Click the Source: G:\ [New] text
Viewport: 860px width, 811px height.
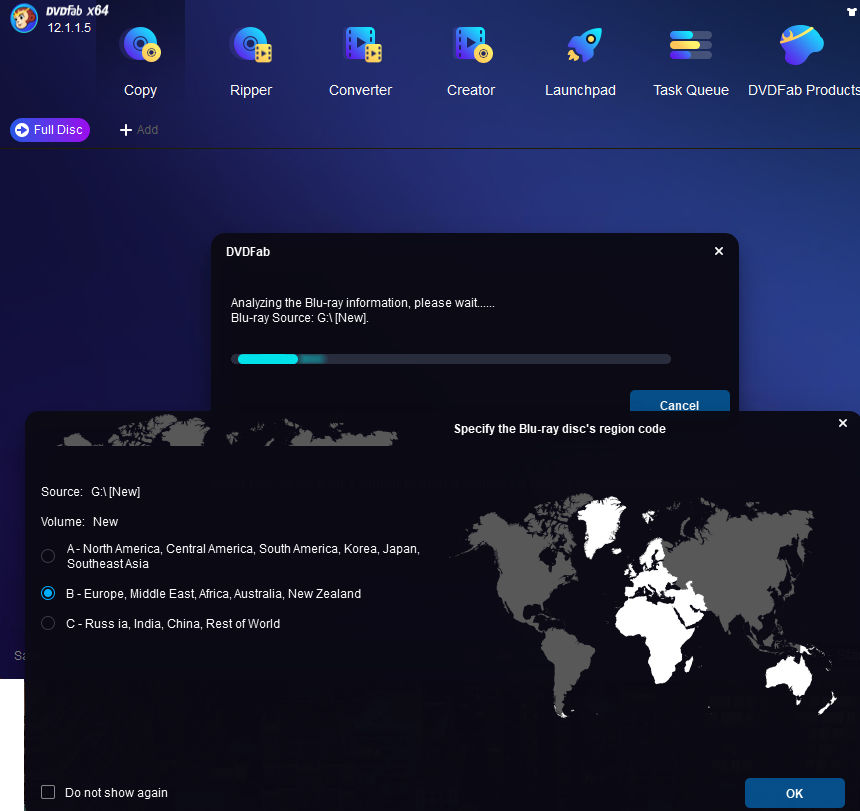[x=90, y=492]
